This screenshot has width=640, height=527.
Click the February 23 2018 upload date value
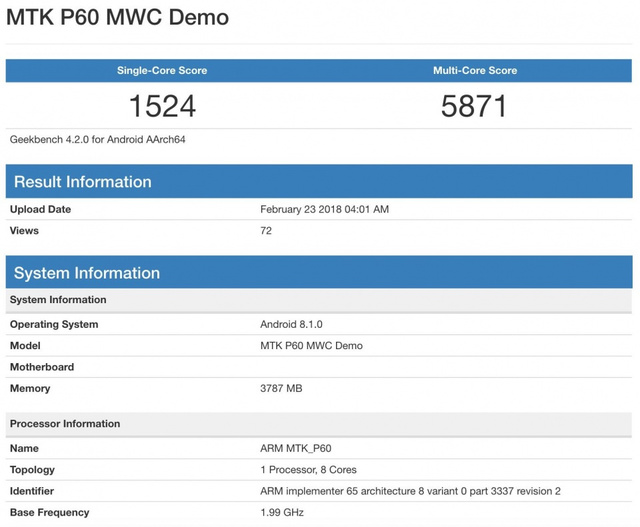[x=324, y=209]
